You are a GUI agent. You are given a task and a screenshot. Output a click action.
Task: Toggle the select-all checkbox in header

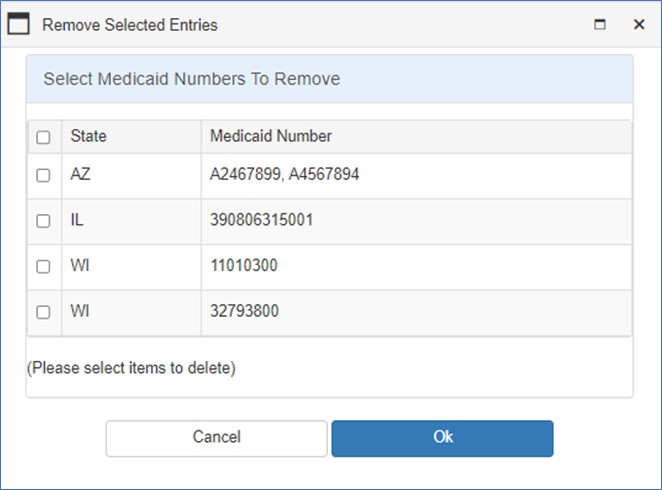click(x=43, y=137)
